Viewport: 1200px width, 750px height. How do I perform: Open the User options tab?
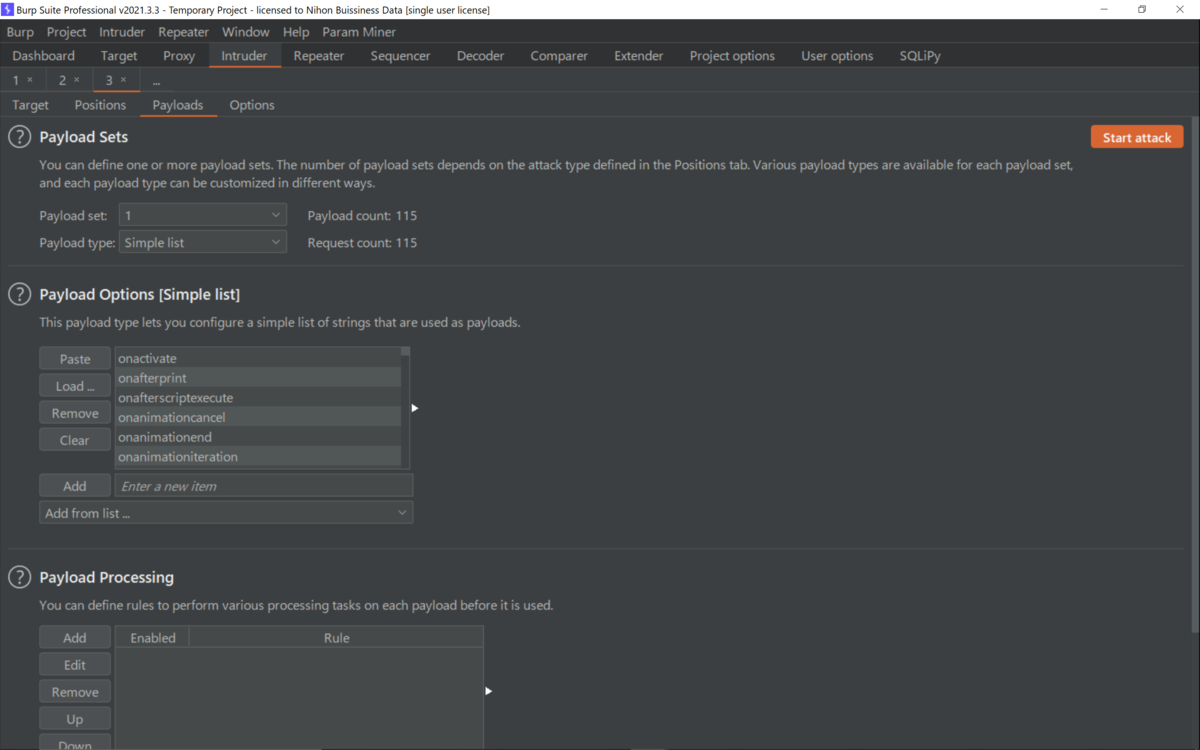click(837, 56)
